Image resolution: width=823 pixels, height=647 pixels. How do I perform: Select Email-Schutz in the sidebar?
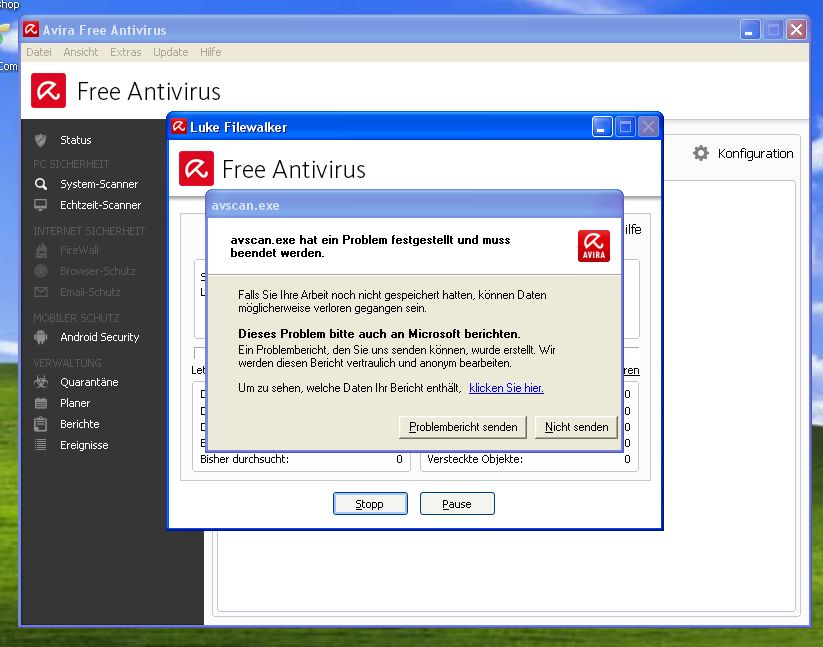click(90, 292)
